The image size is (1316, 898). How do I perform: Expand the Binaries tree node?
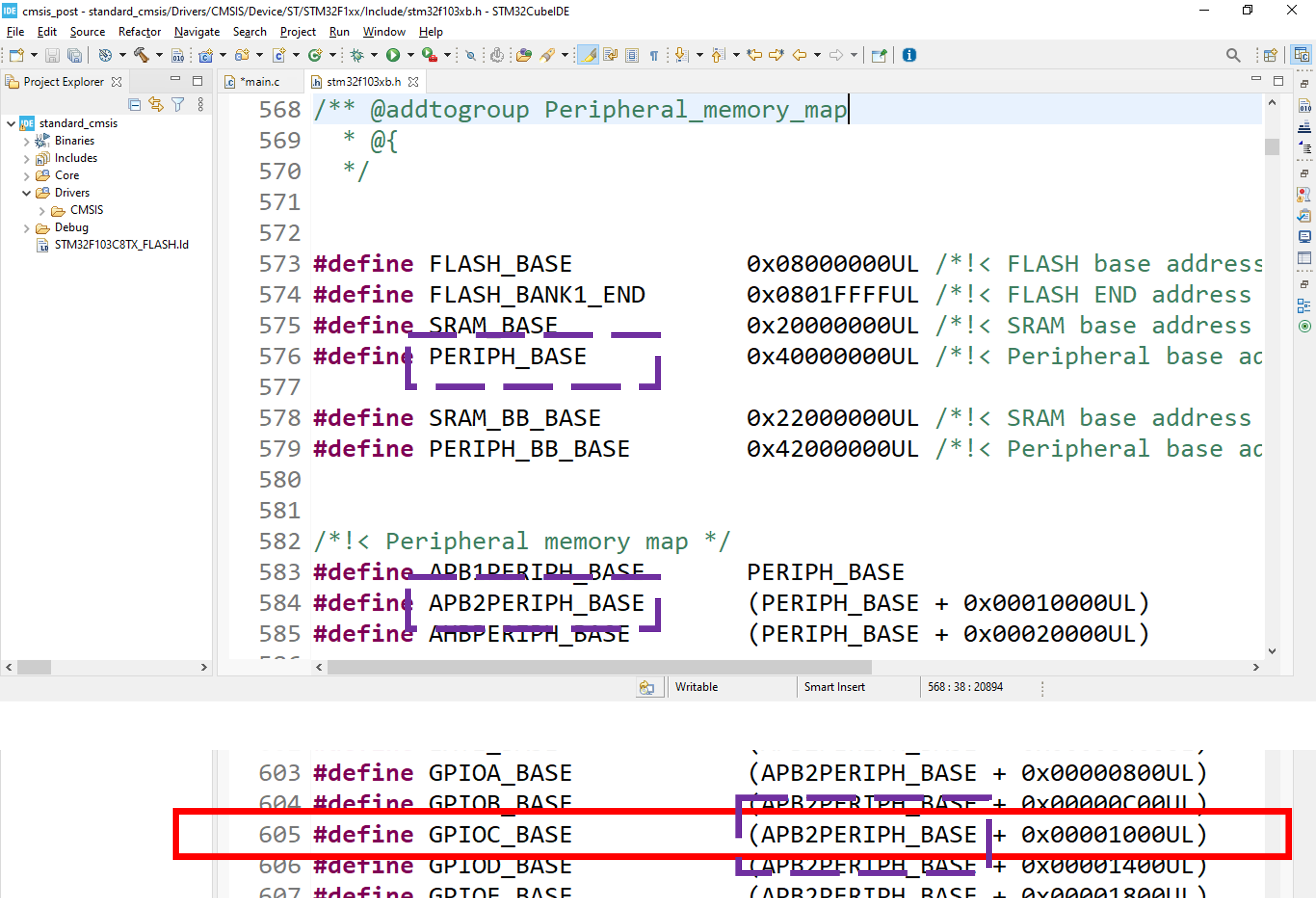click(x=26, y=141)
